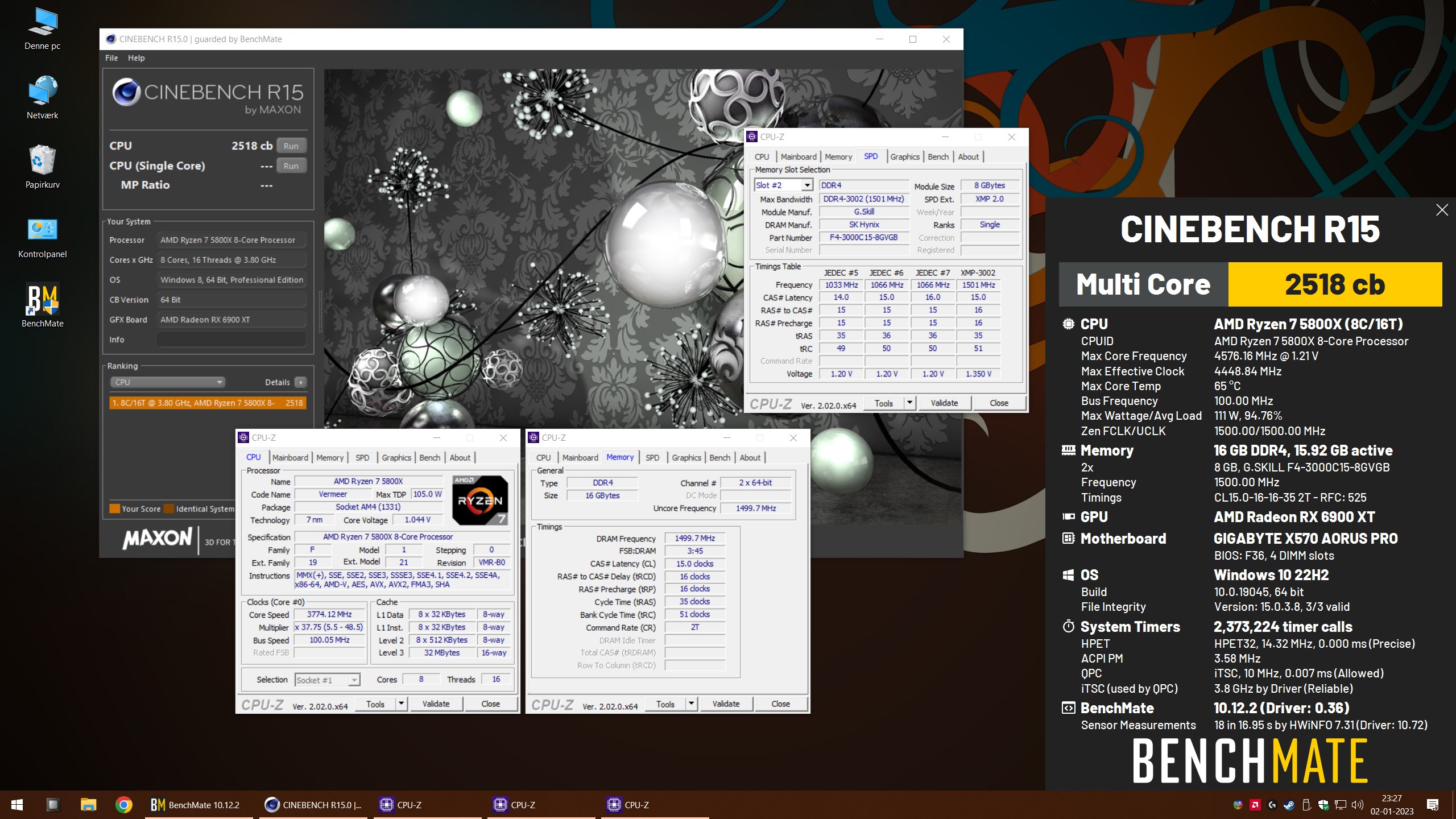Image resolution: width=1456 pixels, height=819 pixels.
Task: Click Tools button in the Memory CPU-Z window
Action: [665, 704]
